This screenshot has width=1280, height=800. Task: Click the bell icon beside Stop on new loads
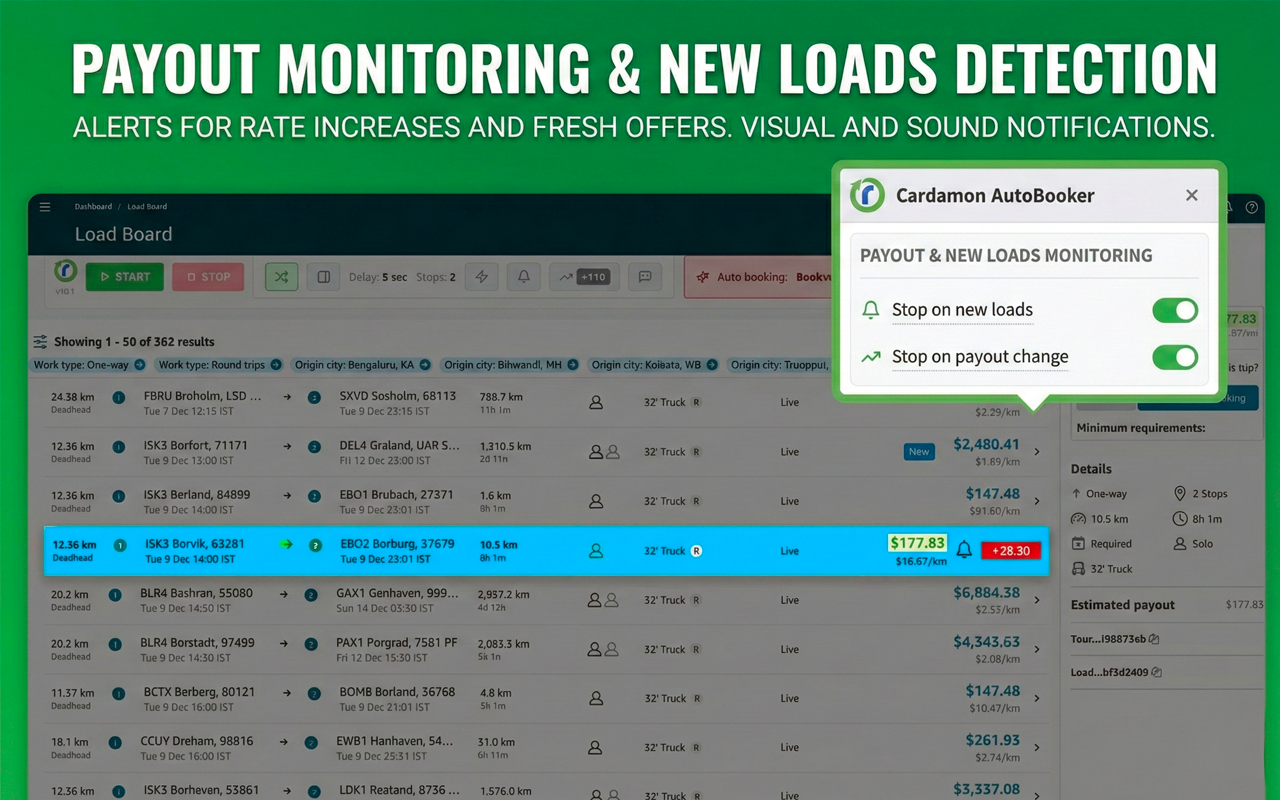pos(870,310)
